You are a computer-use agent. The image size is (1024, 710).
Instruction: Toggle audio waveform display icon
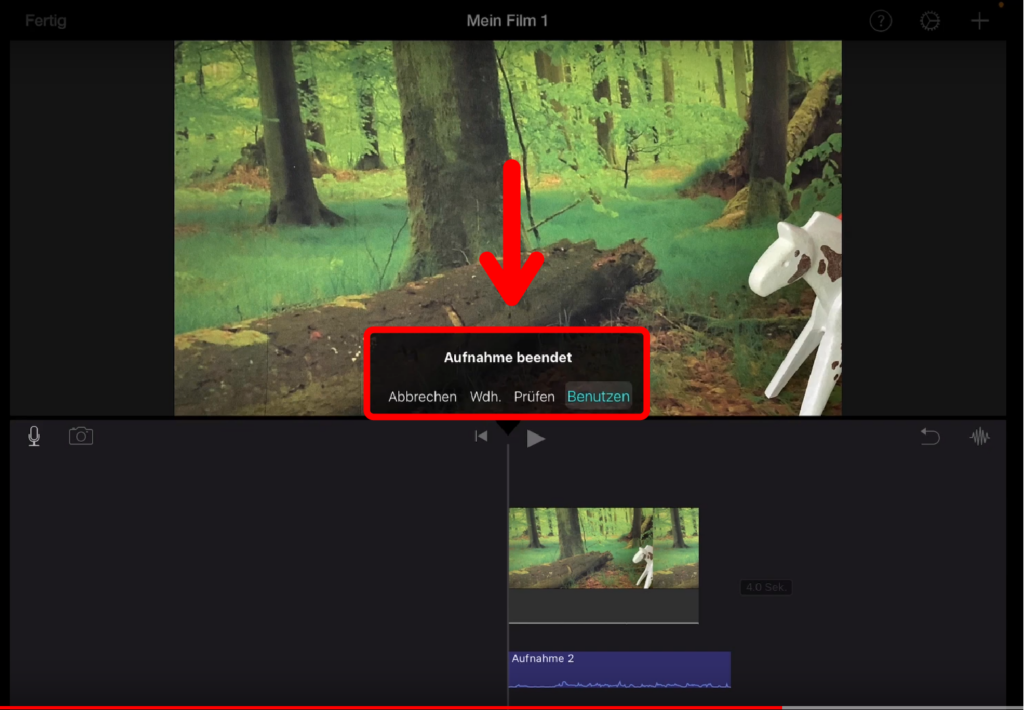980,437
